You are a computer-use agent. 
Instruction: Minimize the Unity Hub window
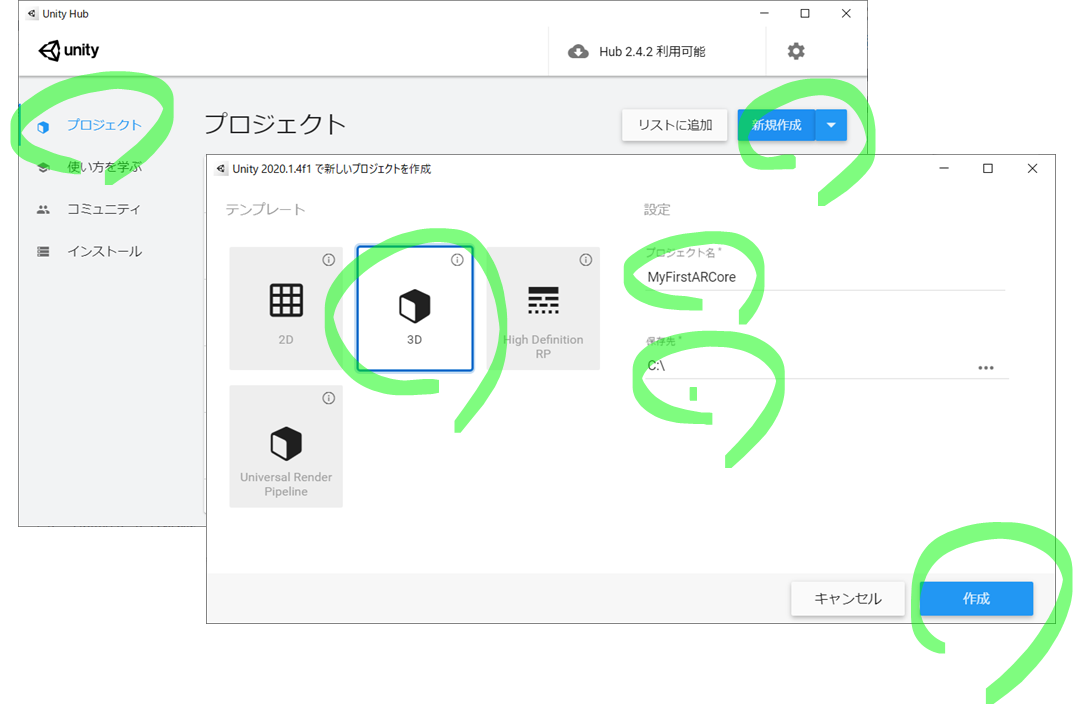point(764,13)
